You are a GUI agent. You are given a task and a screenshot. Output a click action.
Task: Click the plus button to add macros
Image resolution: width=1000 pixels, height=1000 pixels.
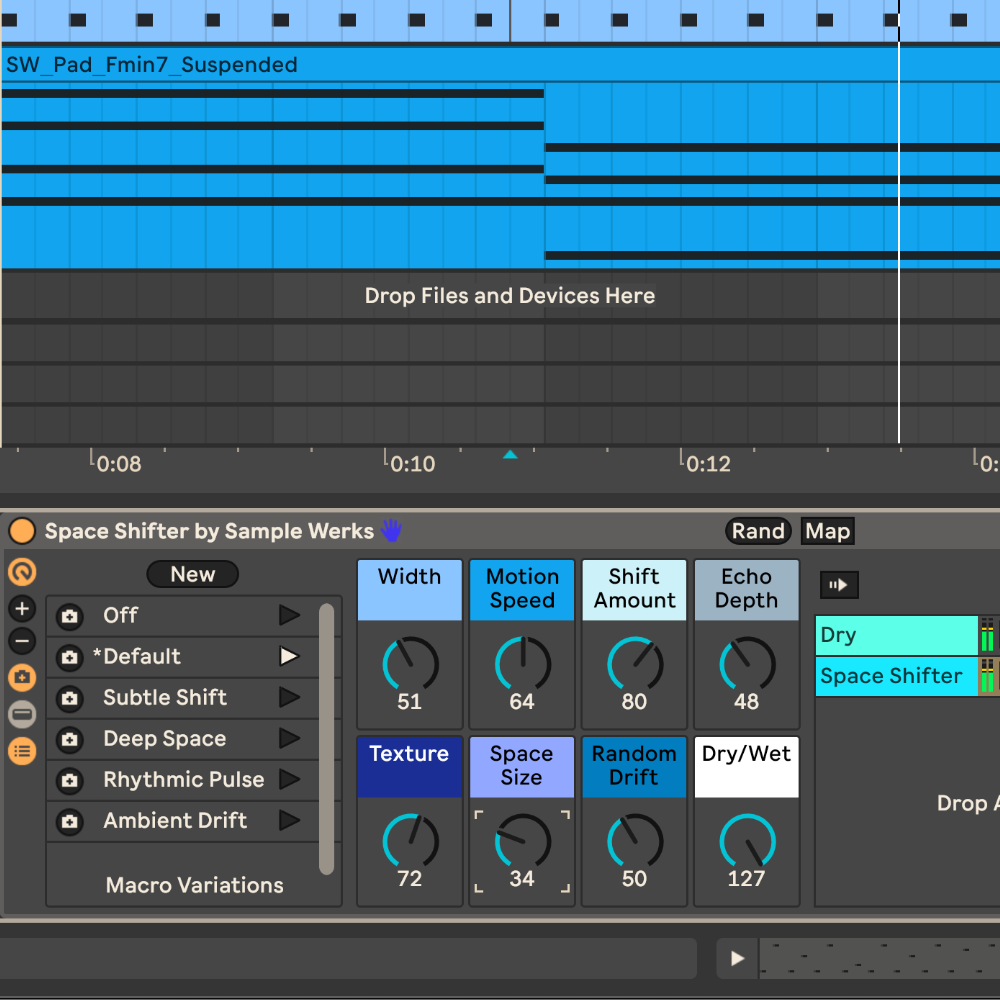[22, 609]
